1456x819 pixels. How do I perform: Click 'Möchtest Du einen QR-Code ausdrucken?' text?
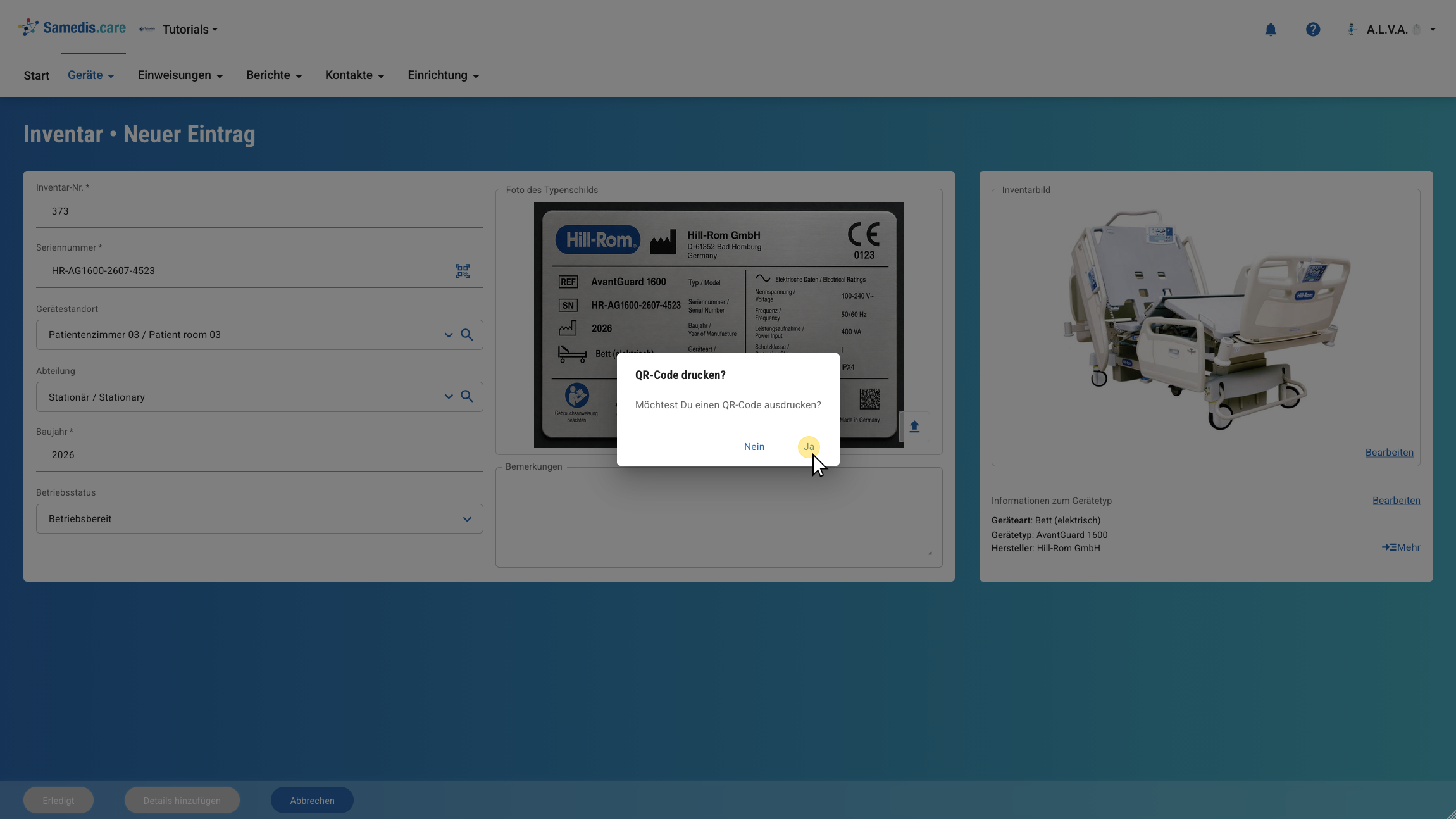point(728,405)
